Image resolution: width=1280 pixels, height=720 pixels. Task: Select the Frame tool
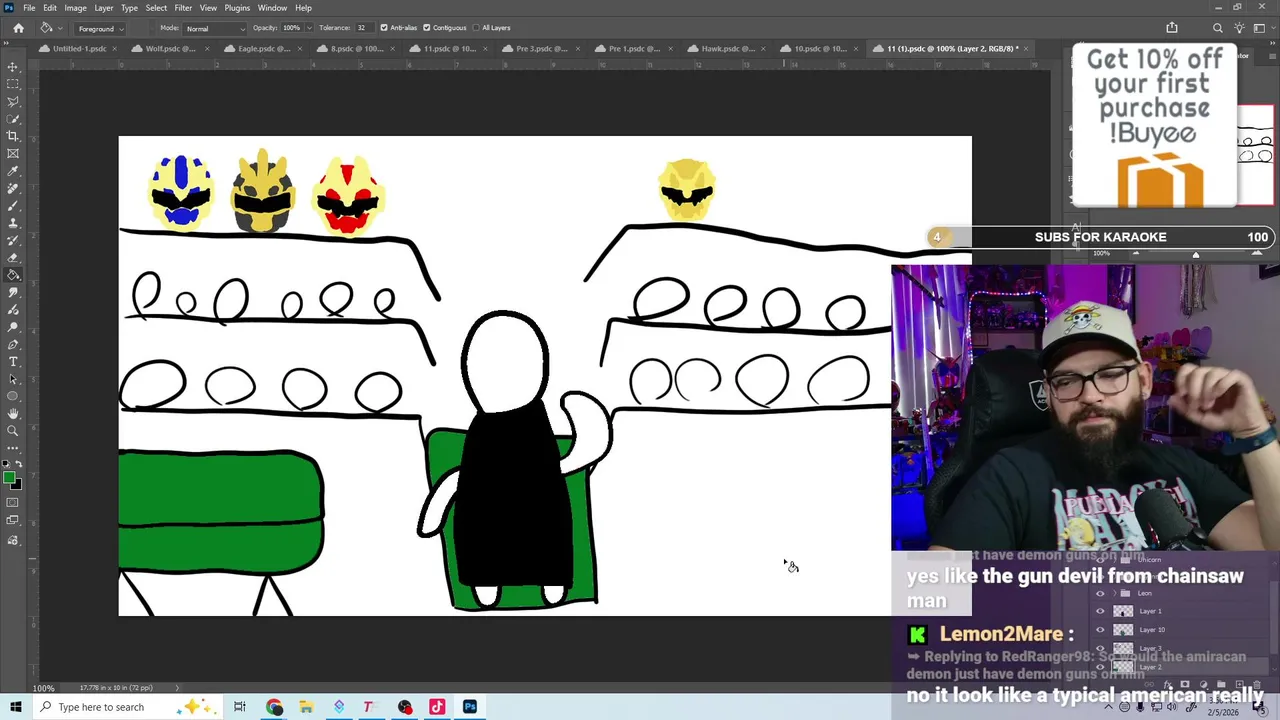(x=13, y=153)
